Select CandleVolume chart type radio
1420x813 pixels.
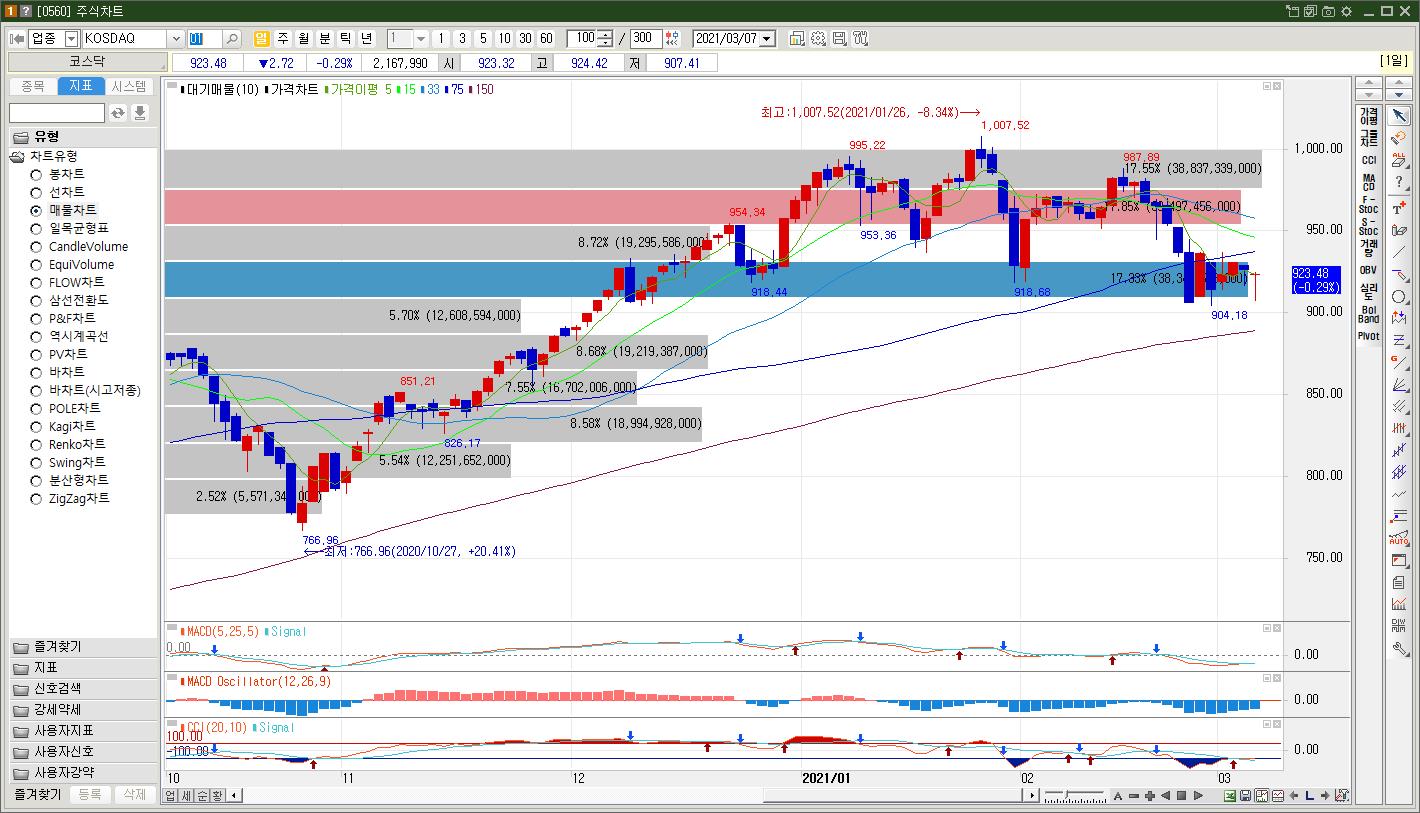pyautogui.click(x=36, y=247)
